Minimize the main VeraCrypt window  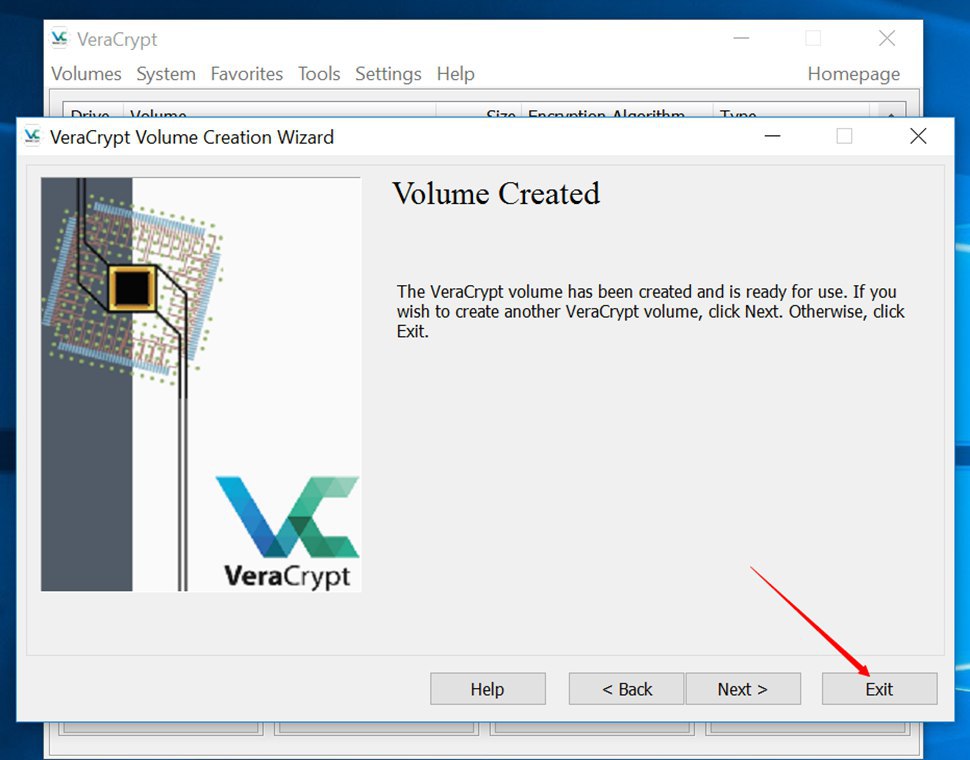click(x=740, y=39)
